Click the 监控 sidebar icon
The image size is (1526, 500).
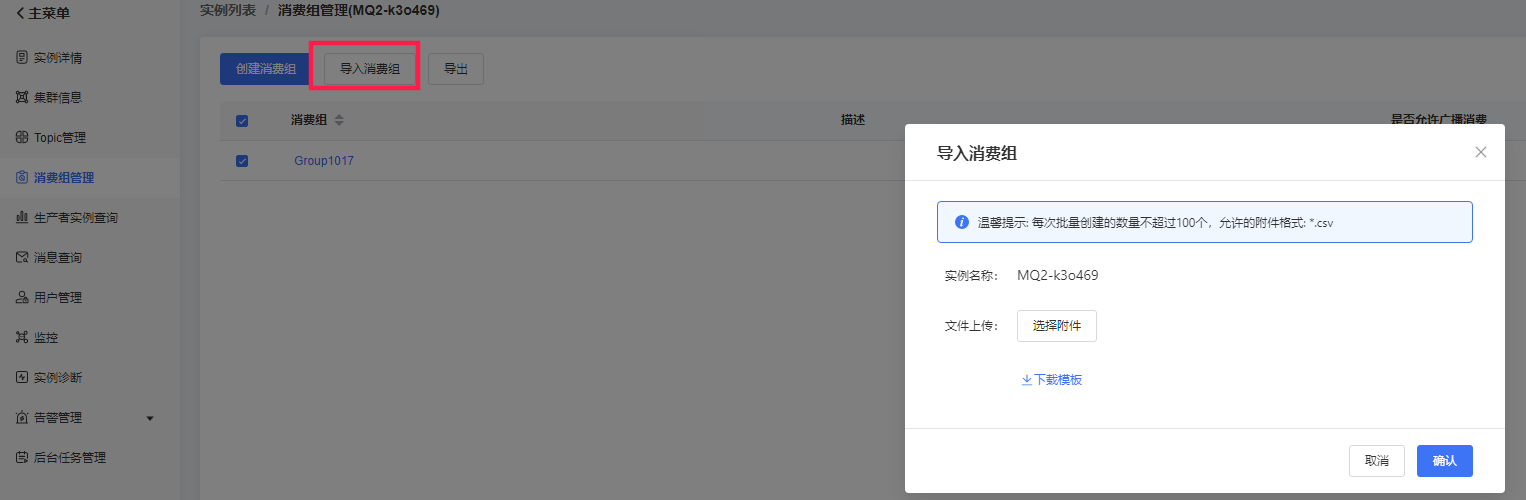[22, 337]
